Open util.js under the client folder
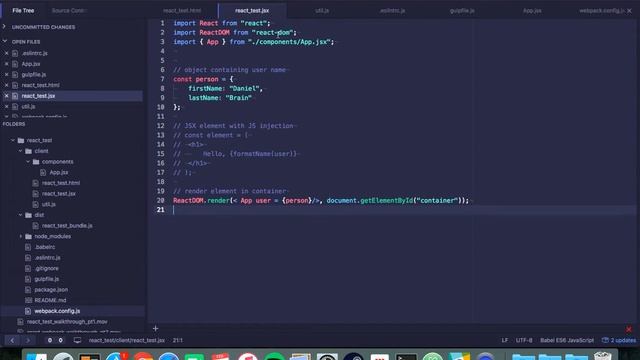The image size is (640, 360). (49, 204)
